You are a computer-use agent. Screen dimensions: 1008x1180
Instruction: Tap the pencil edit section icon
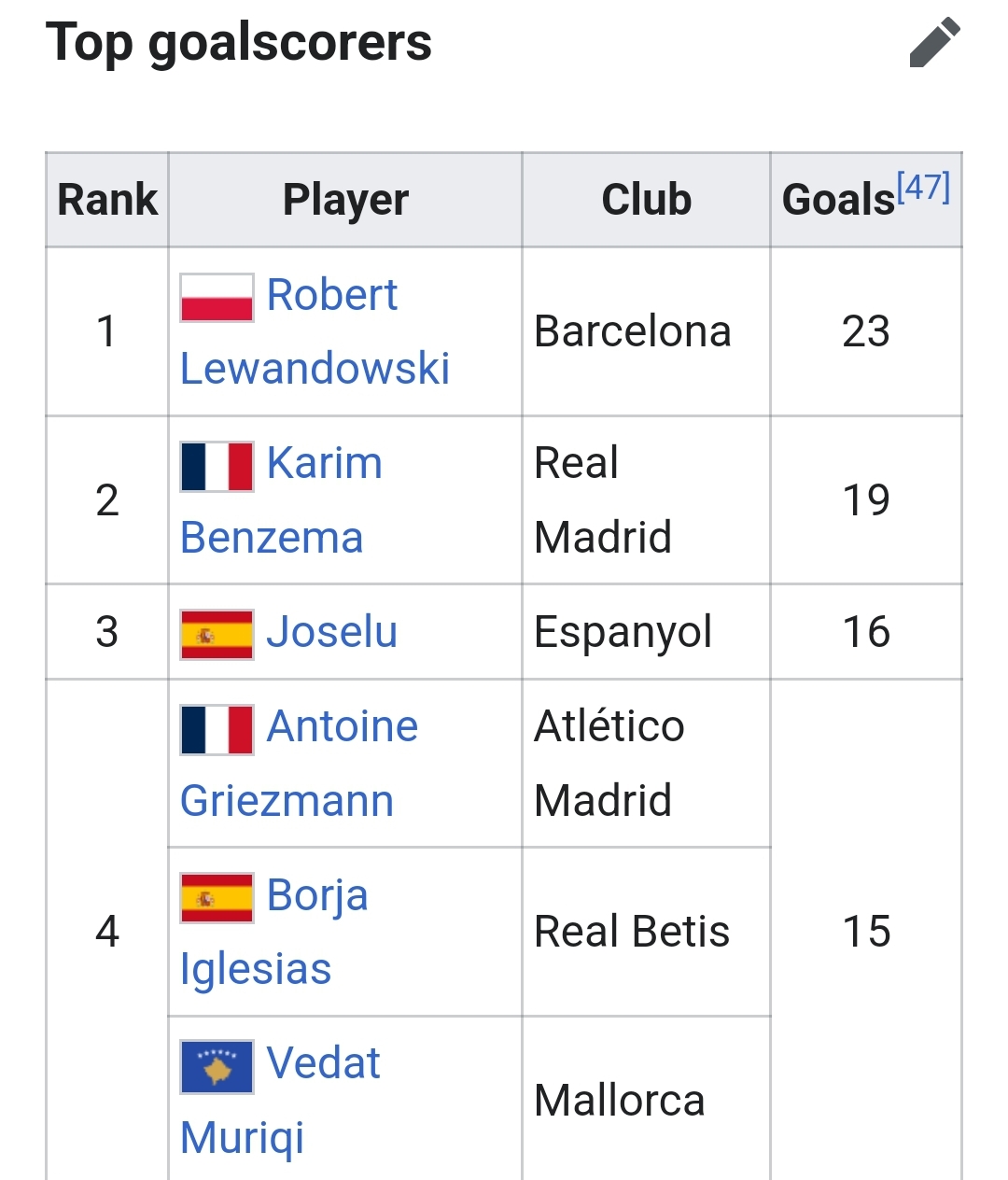934,42
